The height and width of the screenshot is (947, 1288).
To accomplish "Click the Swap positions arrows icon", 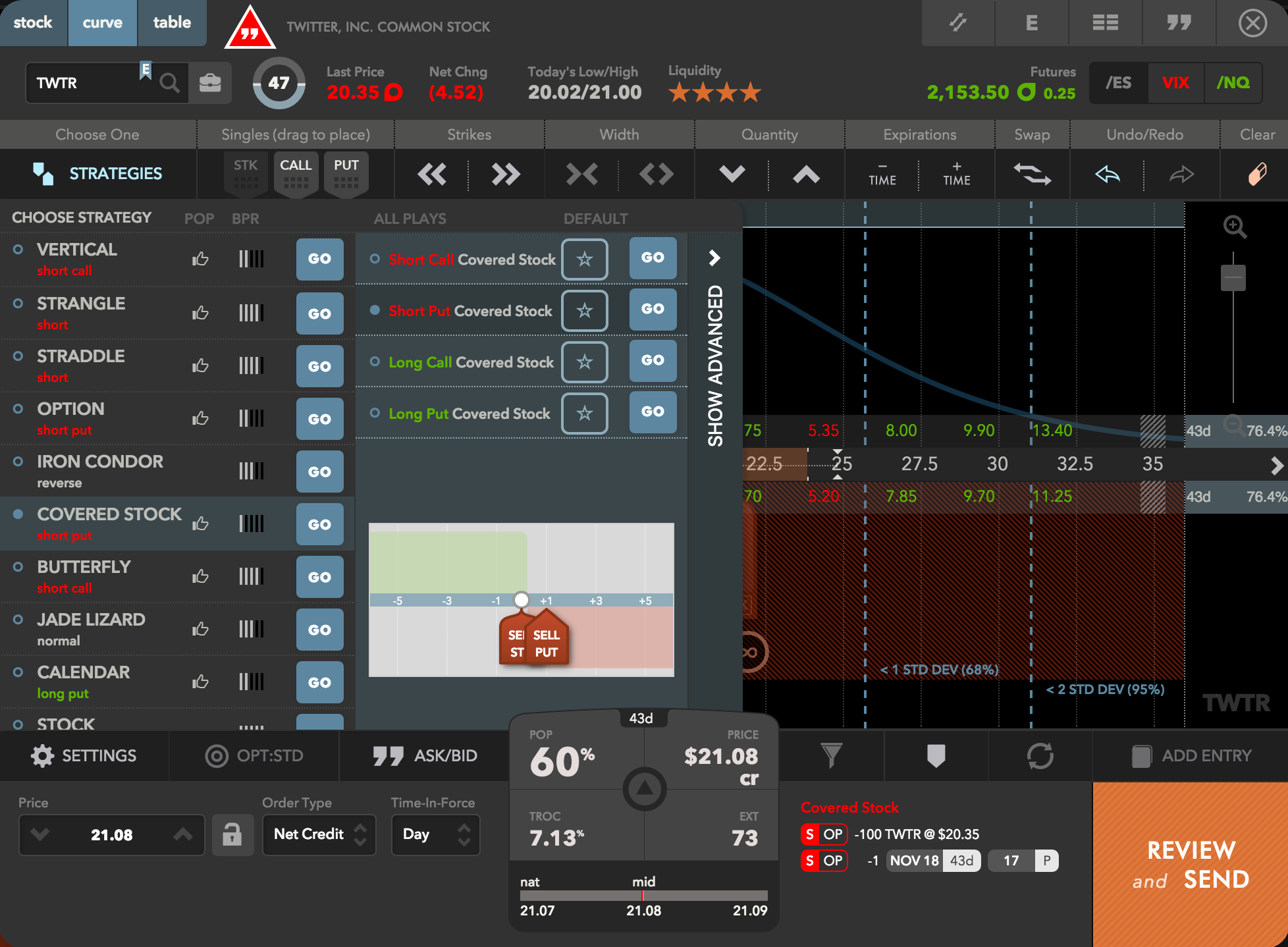I will point(1032,175).
